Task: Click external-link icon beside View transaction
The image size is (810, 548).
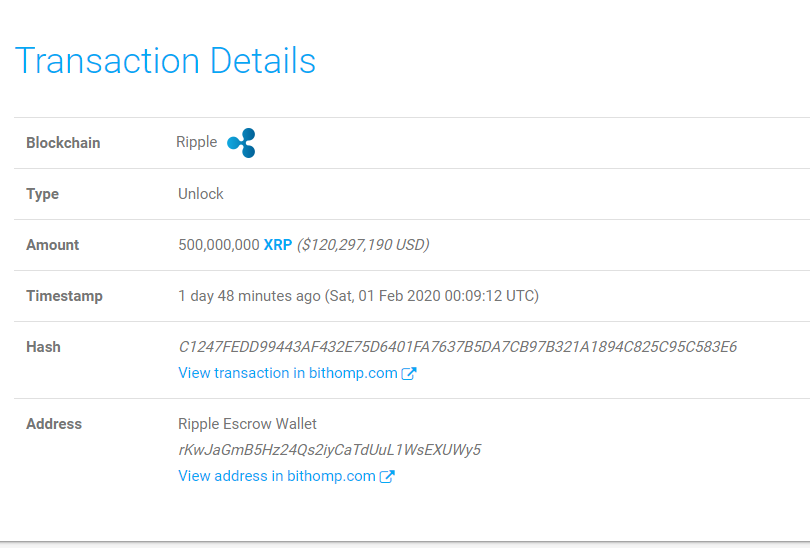Action: (409, 374)
